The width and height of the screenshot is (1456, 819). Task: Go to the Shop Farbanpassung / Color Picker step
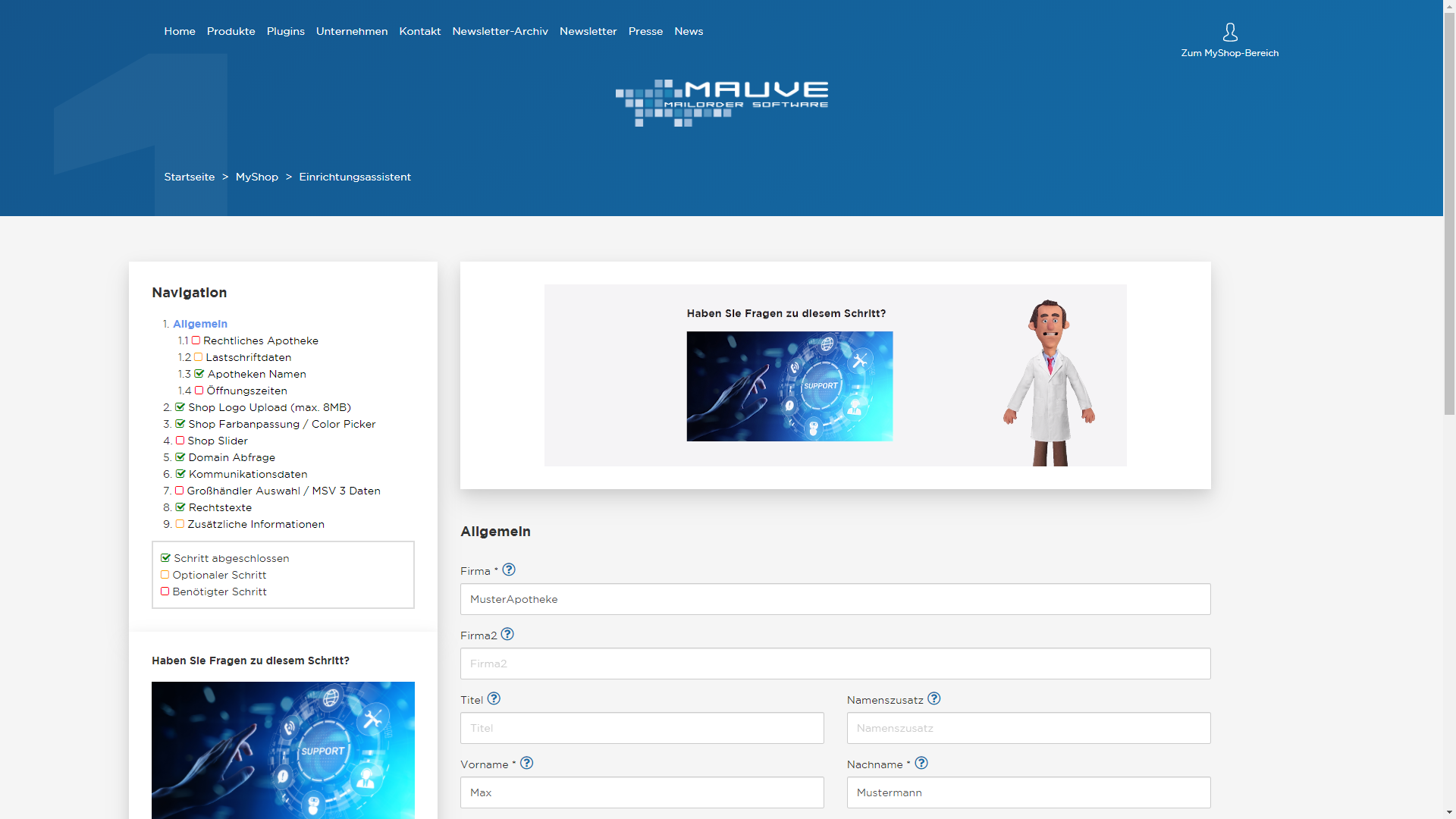click(281, 424)
